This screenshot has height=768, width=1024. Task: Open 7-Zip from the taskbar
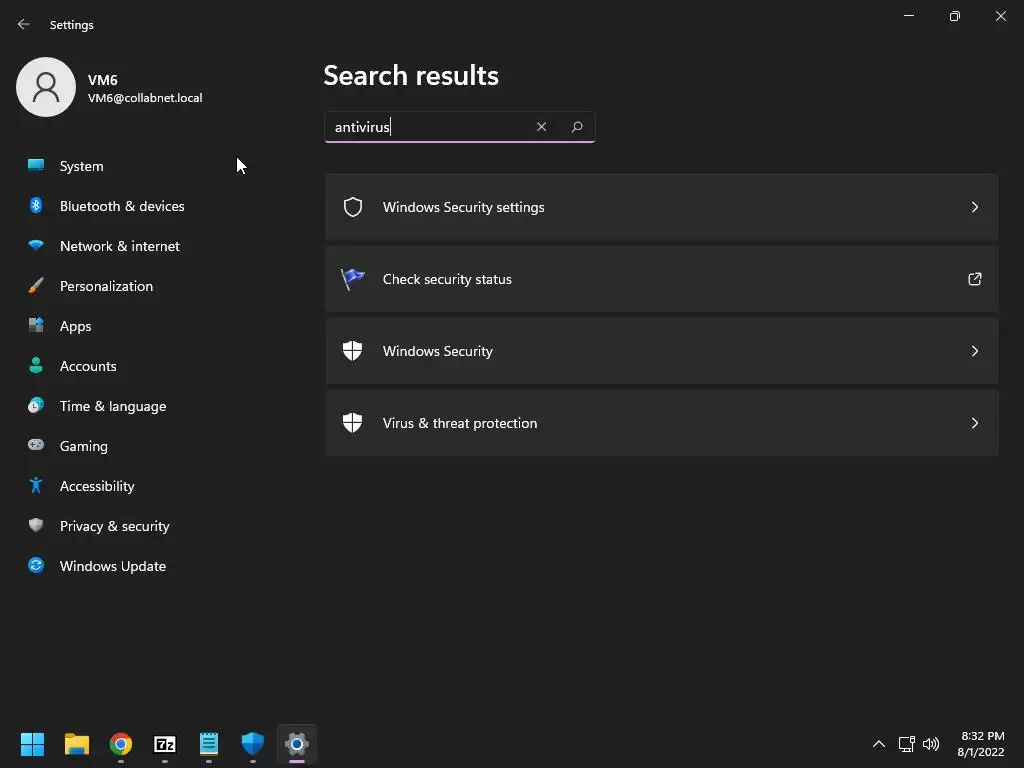(165, 744)
